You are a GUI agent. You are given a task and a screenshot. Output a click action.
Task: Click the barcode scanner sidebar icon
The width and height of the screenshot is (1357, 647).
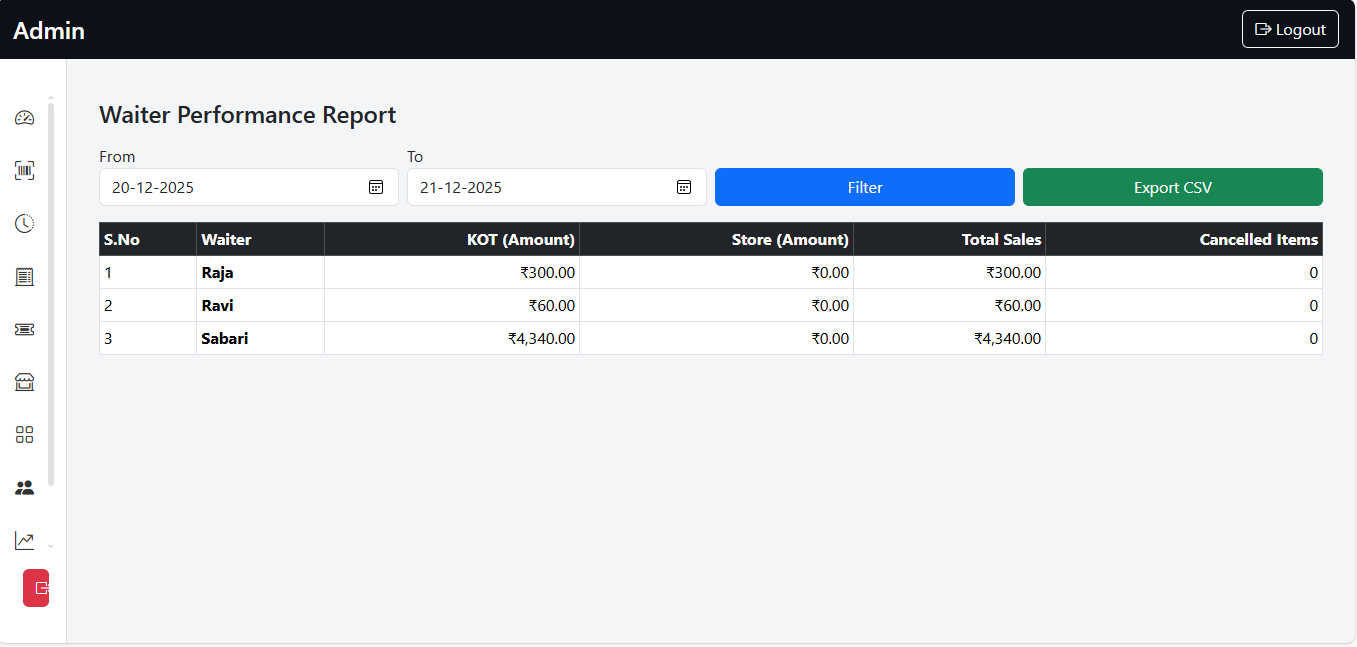(x=25, y=171)
